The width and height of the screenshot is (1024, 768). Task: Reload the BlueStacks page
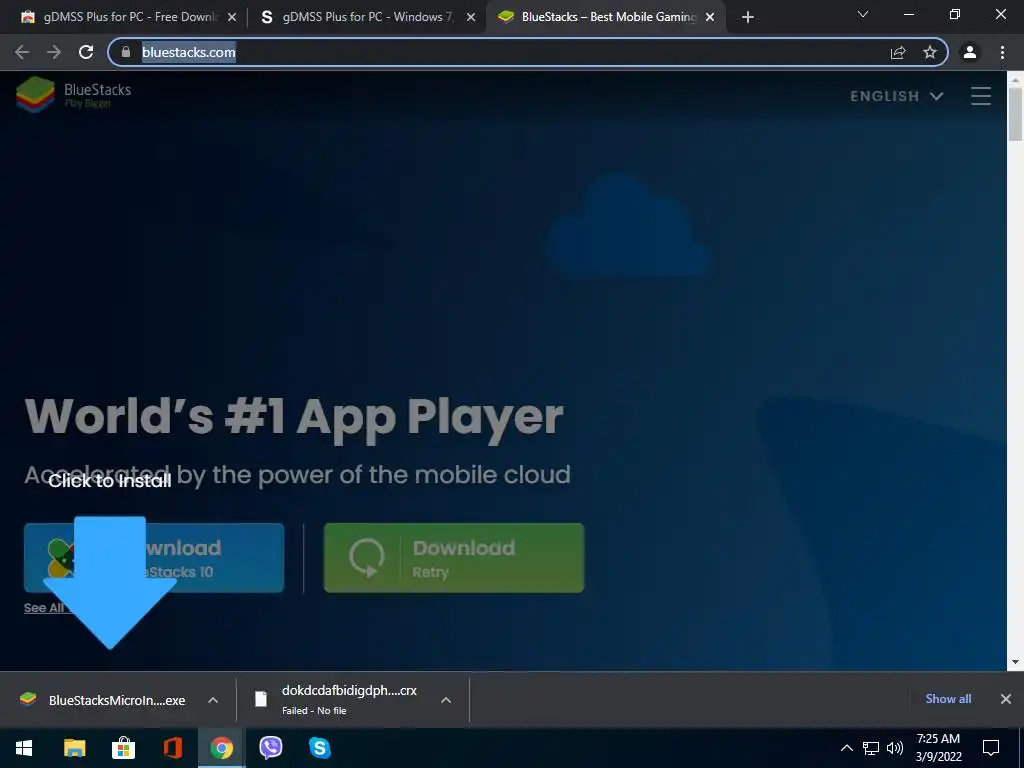tap(86, 52)
